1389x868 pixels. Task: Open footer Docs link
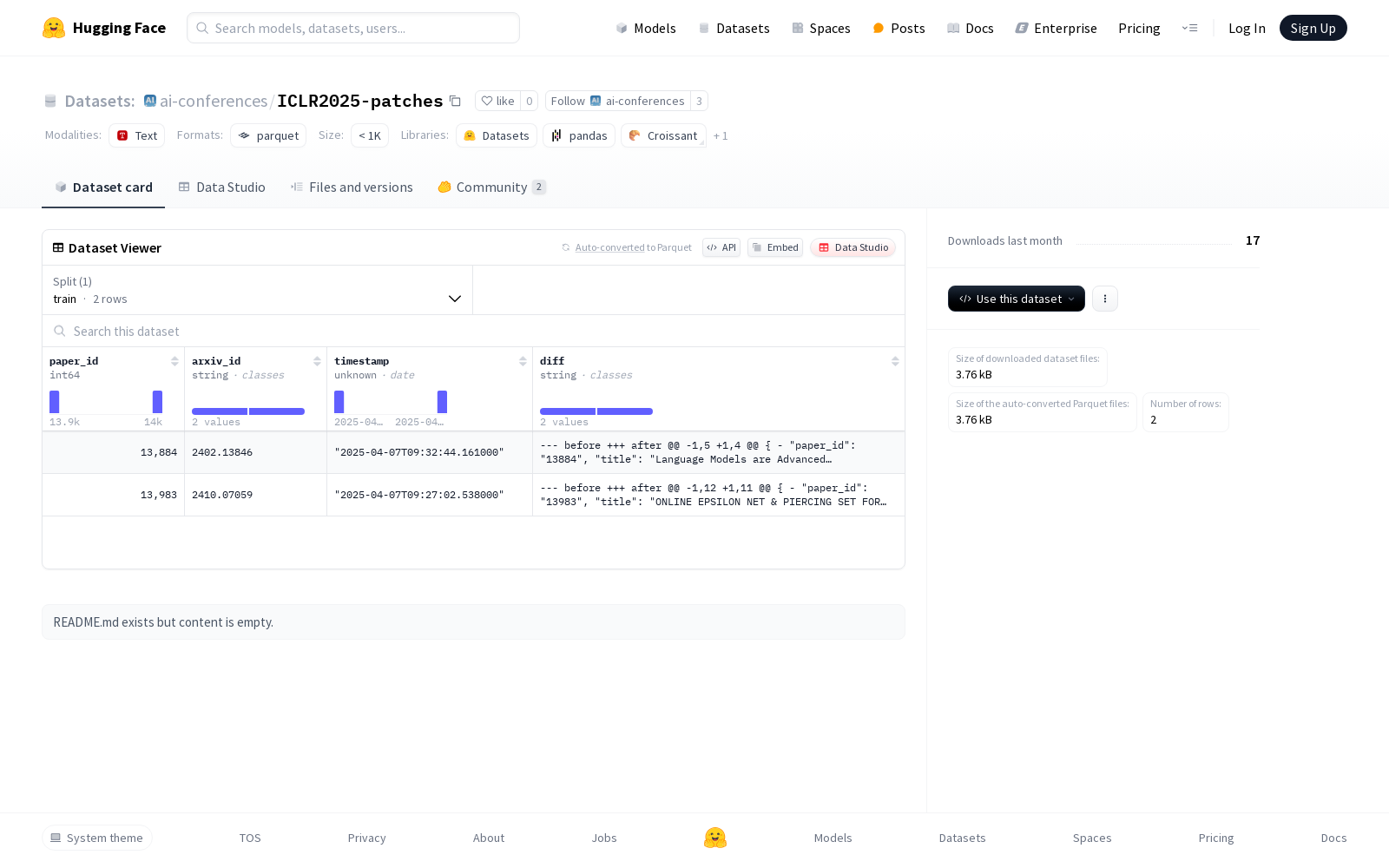(x=1333, y=838)
